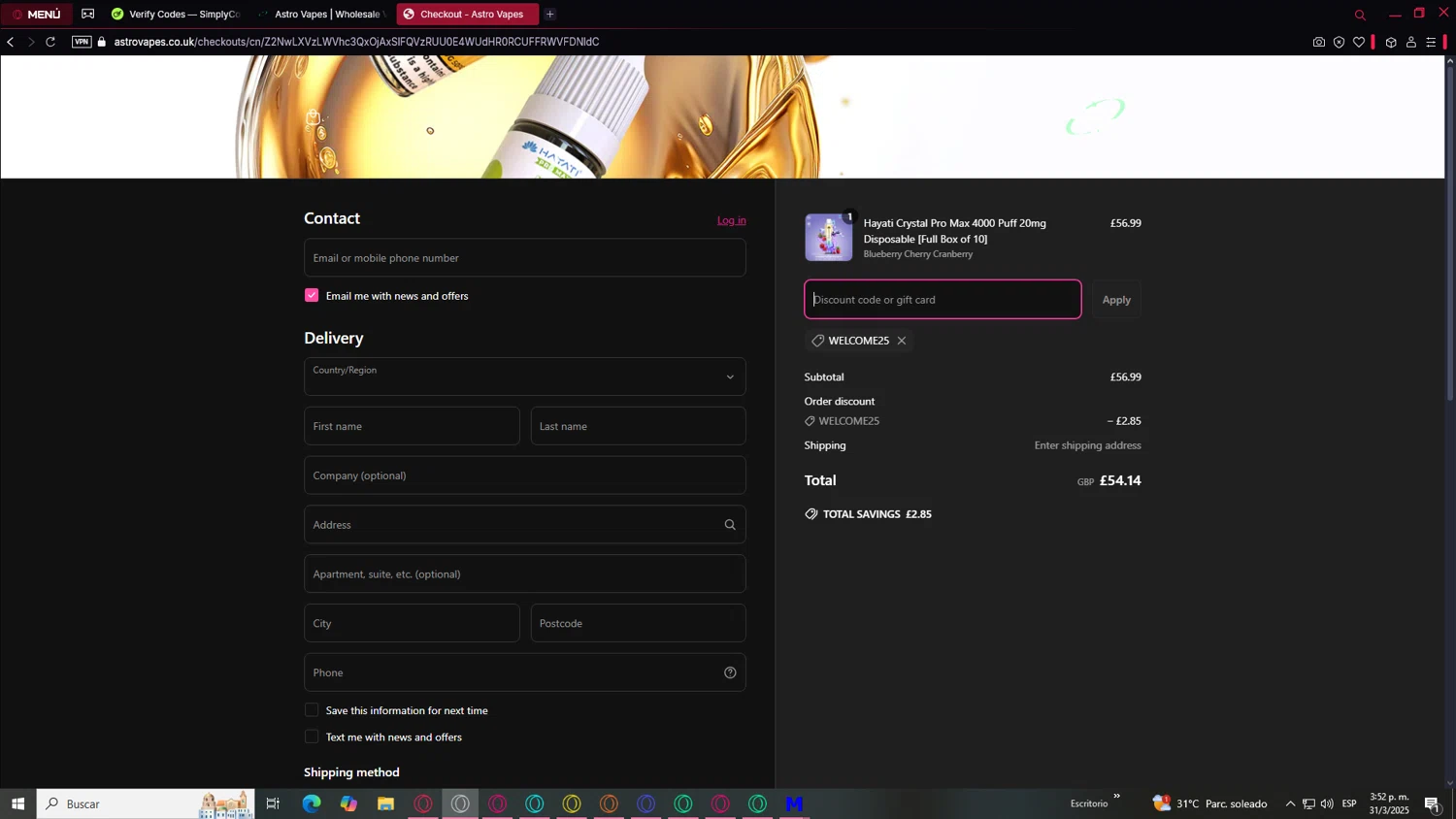The image size is (1456, 819).
Task: Expand the Country/Region dropdown
Action: click(x=525, y=377)
